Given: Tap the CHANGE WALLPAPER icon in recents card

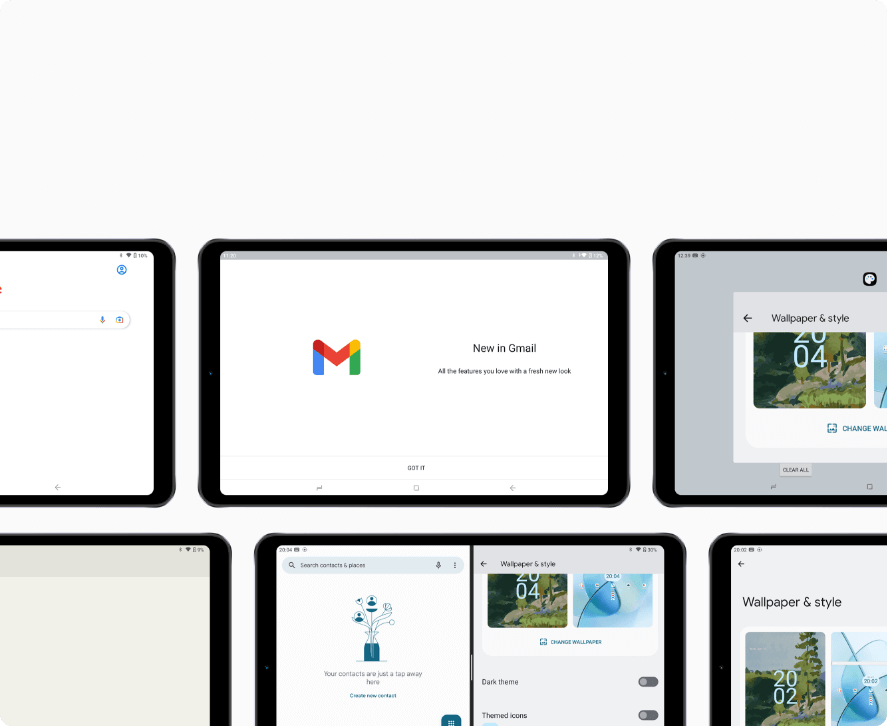Looking at the screenshot, I should [832, 428].
